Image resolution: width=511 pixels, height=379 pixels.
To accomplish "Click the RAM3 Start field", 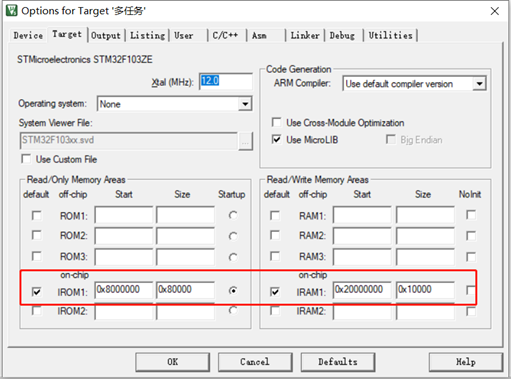I will point(362,257).
